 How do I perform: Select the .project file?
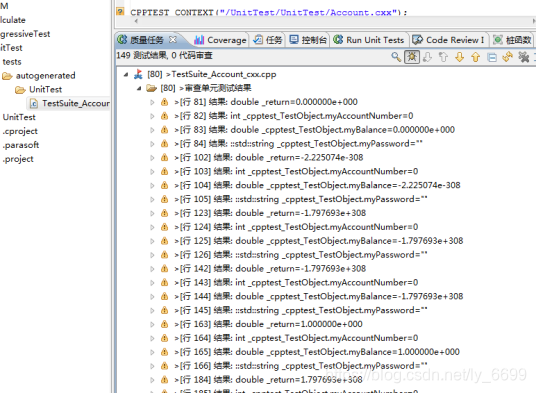tap(18, 159)
